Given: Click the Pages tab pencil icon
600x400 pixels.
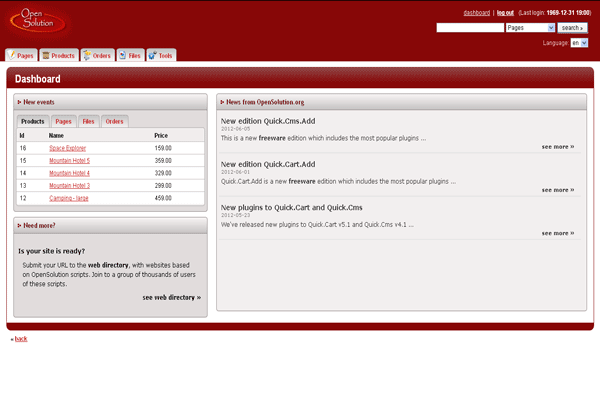Looking at the screenshot, I should point(12,55).
